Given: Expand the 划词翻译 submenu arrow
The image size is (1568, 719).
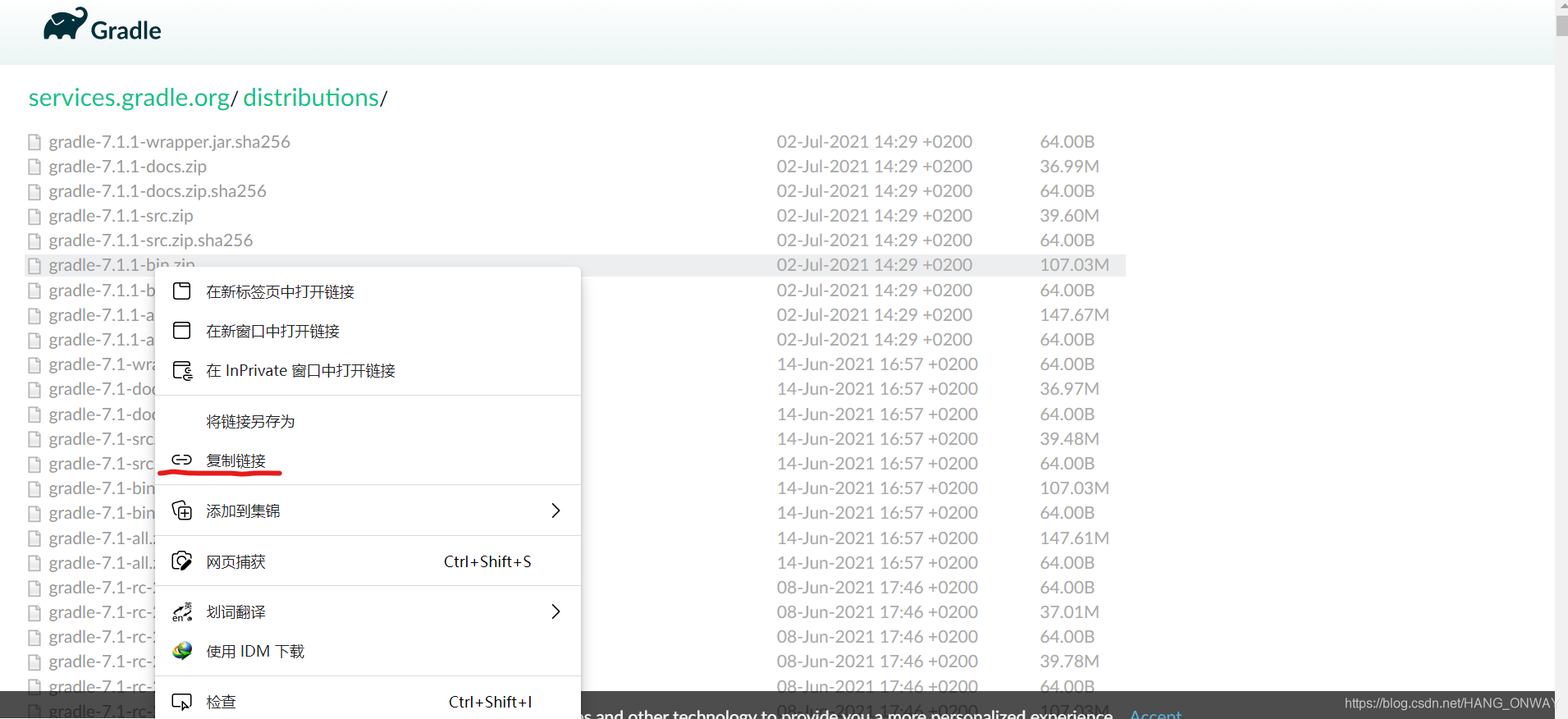Looking at the screenshot, I should pyautogui.click(x=555, y=611).
